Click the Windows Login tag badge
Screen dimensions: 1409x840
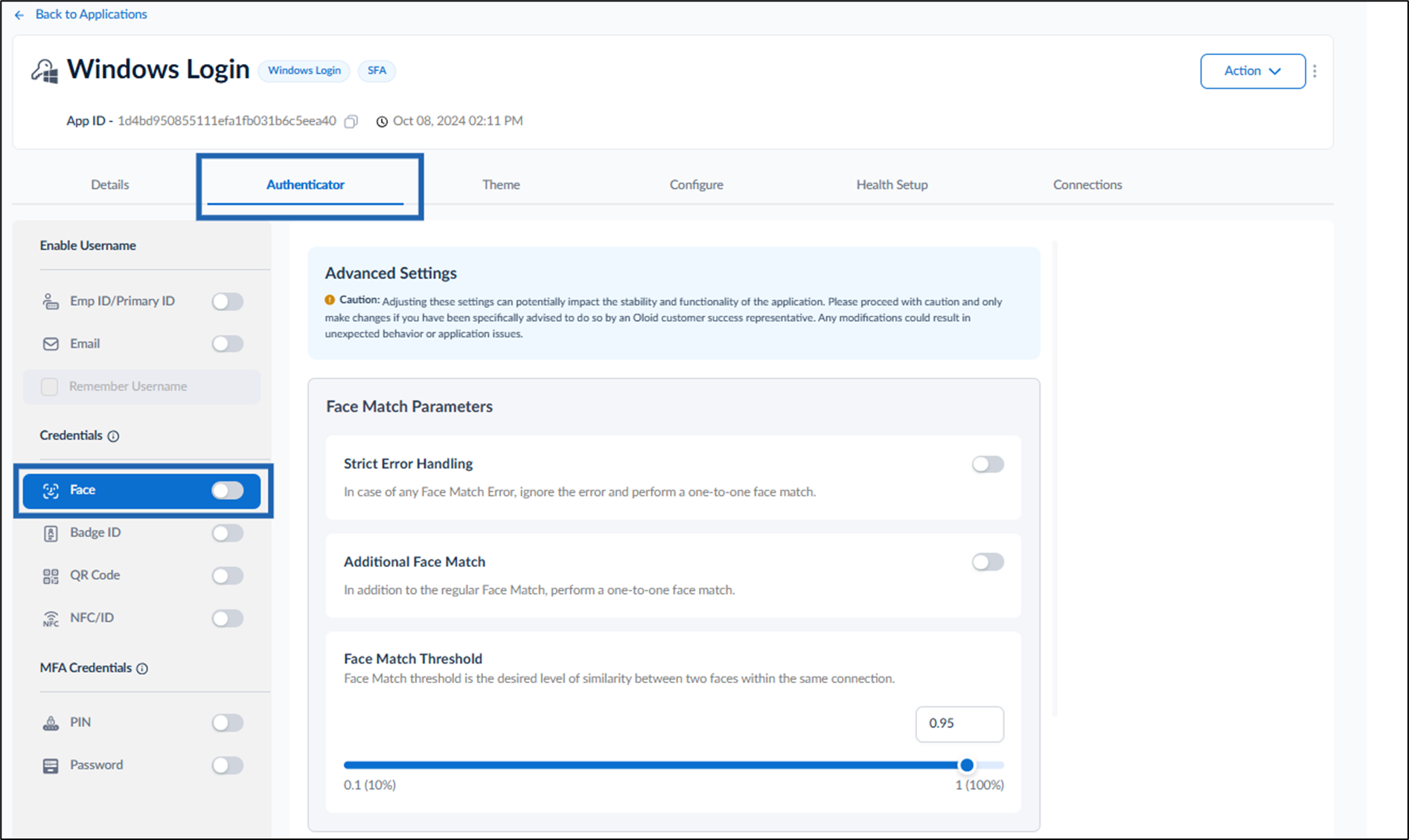click(304, 71)
